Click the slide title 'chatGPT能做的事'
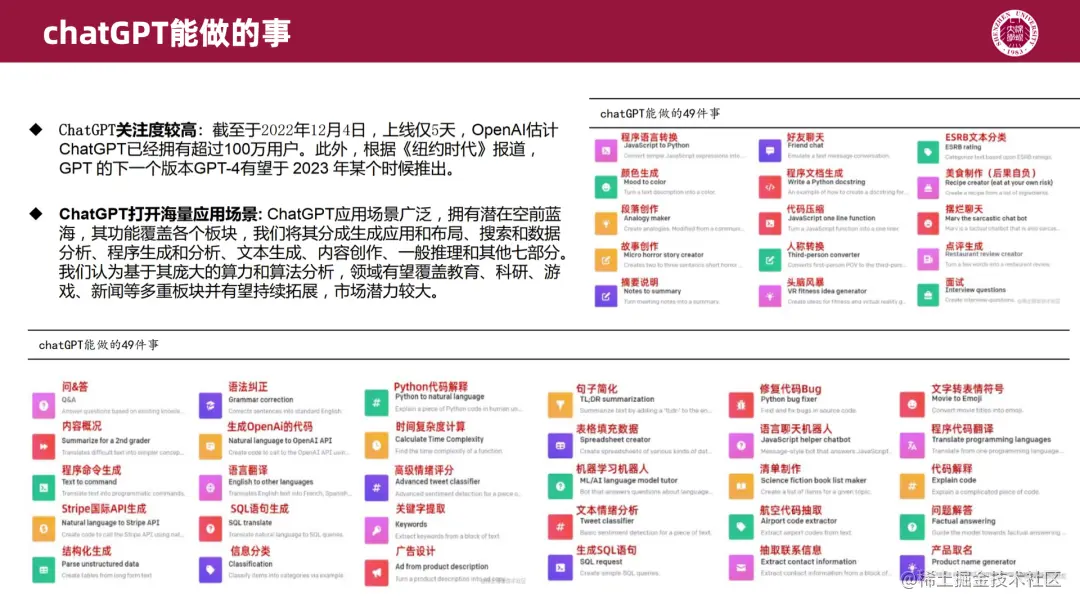Image resolution: width=1080 pixels, height=608 pixels. [x=167, y=32]
